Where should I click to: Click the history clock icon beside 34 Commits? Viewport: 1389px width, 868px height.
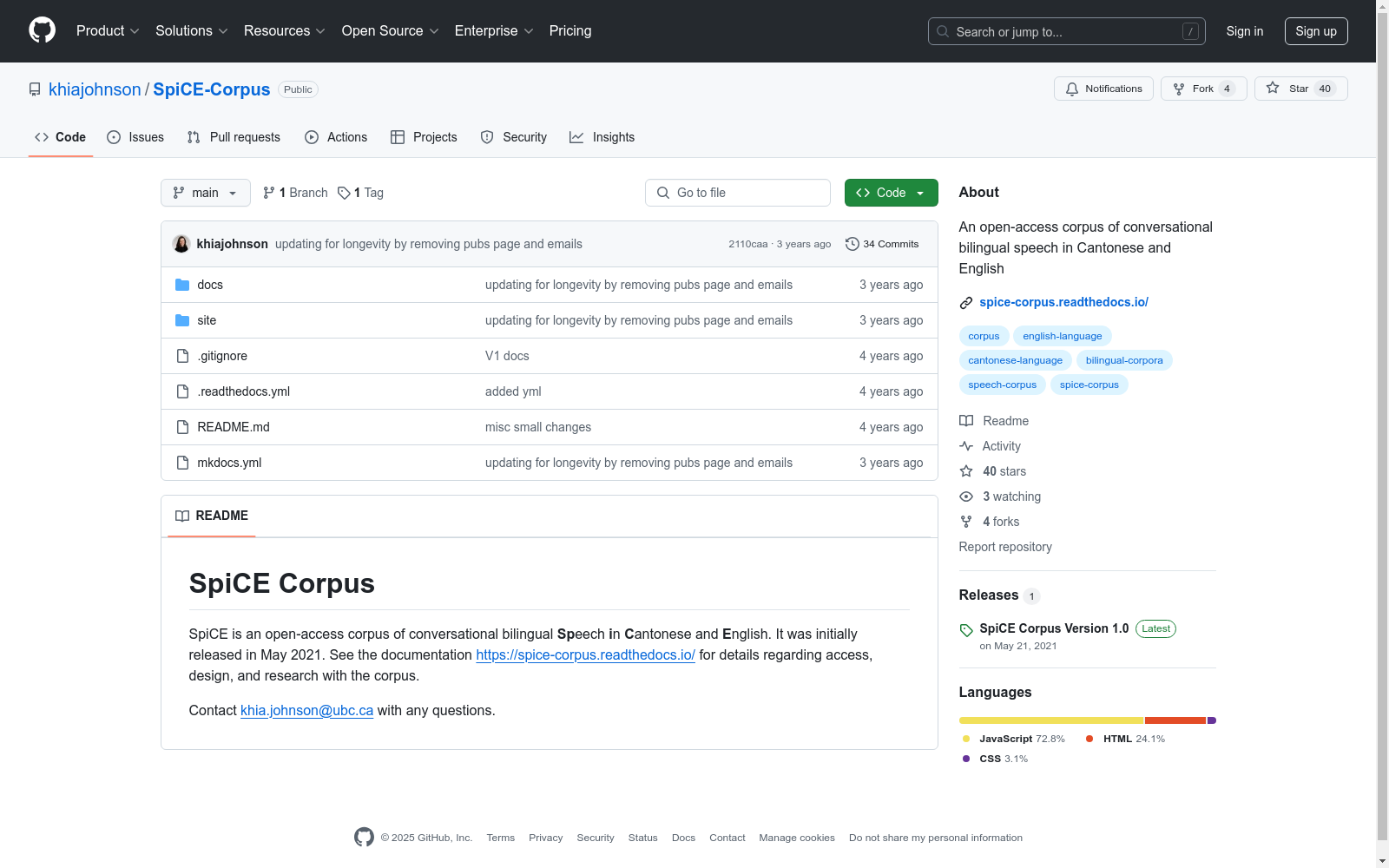pos(852,244)
